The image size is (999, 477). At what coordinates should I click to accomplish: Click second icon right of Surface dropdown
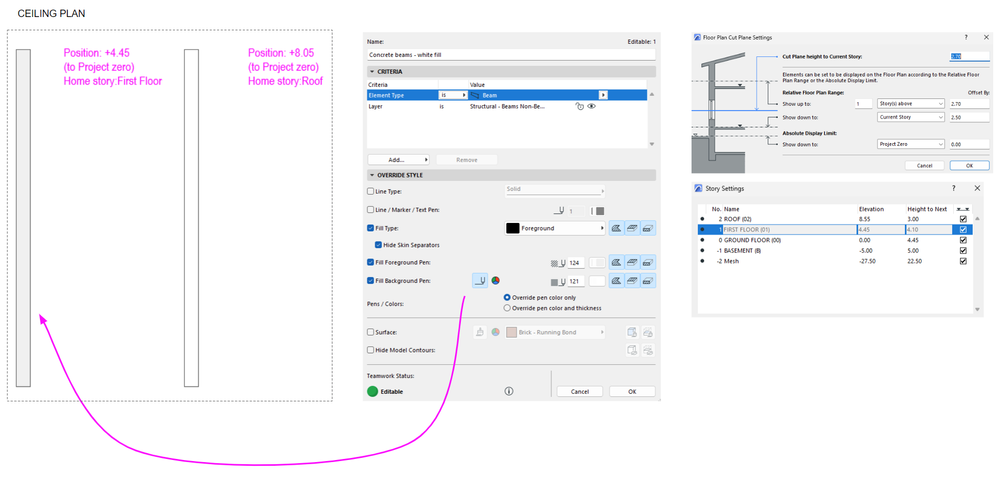(648, 332)
